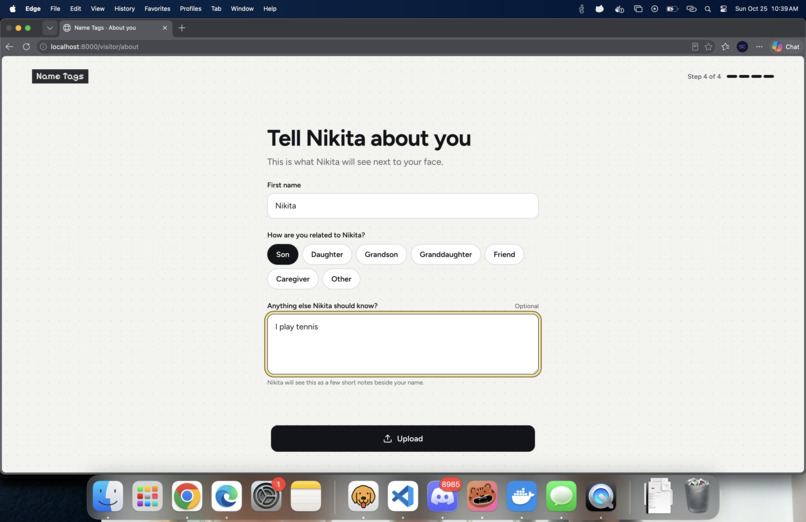Open the tiger icon app in dock
The height and width of the screenshot is (522, 806).
482,496
